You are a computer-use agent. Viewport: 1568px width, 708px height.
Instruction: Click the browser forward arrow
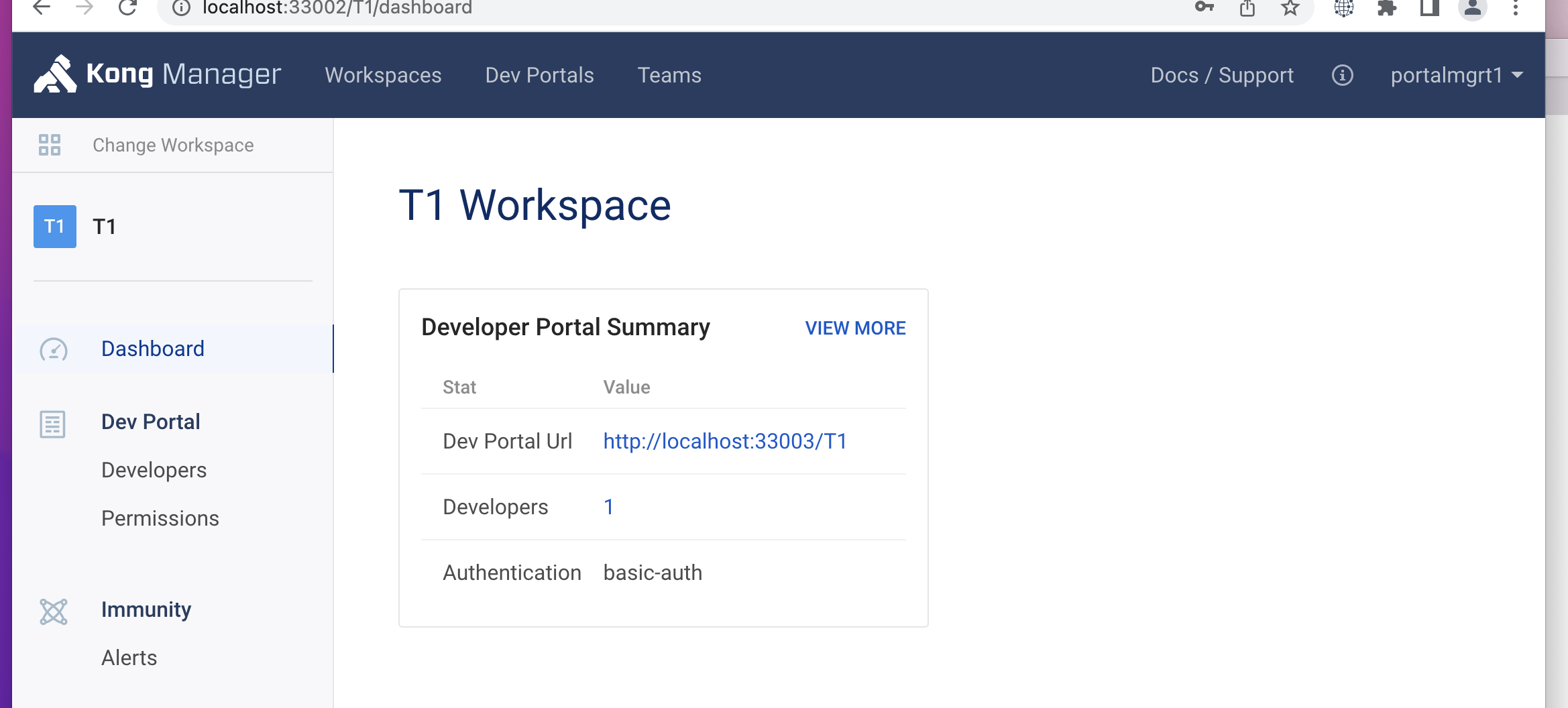click(85, 8)
